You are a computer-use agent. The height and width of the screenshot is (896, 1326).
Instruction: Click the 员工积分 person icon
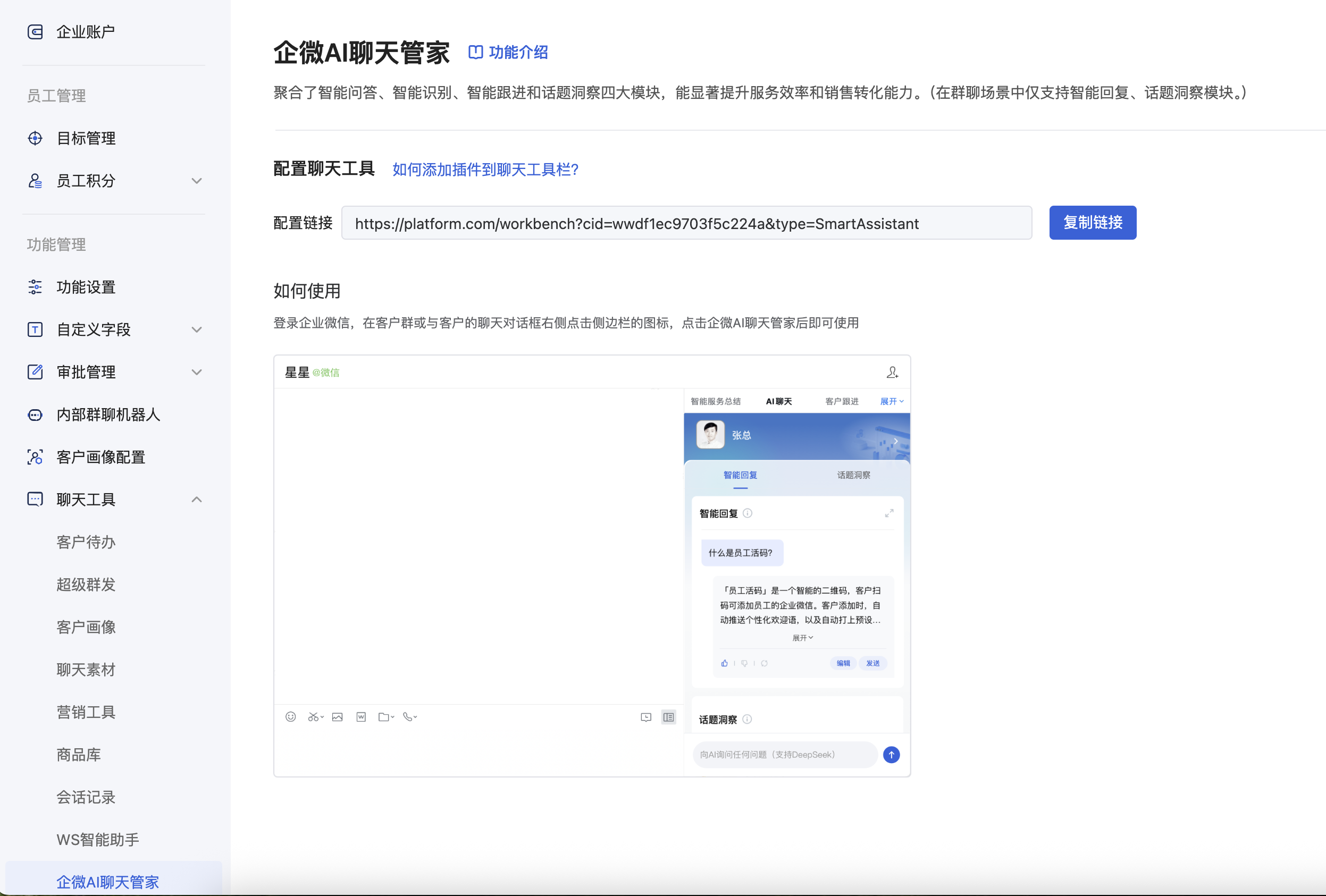[36, 181]
